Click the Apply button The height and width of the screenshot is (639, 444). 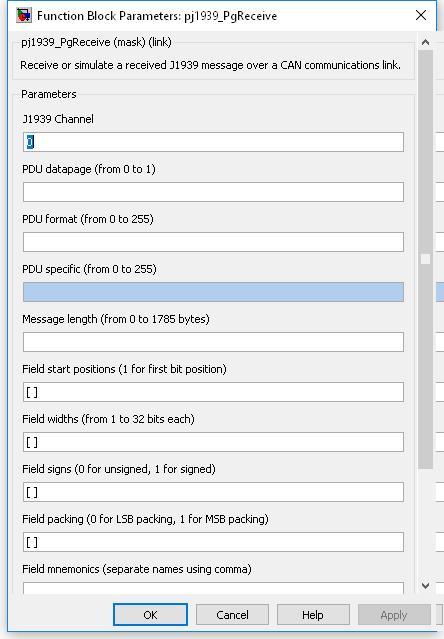pyautogui.click(x=394, y=615)
